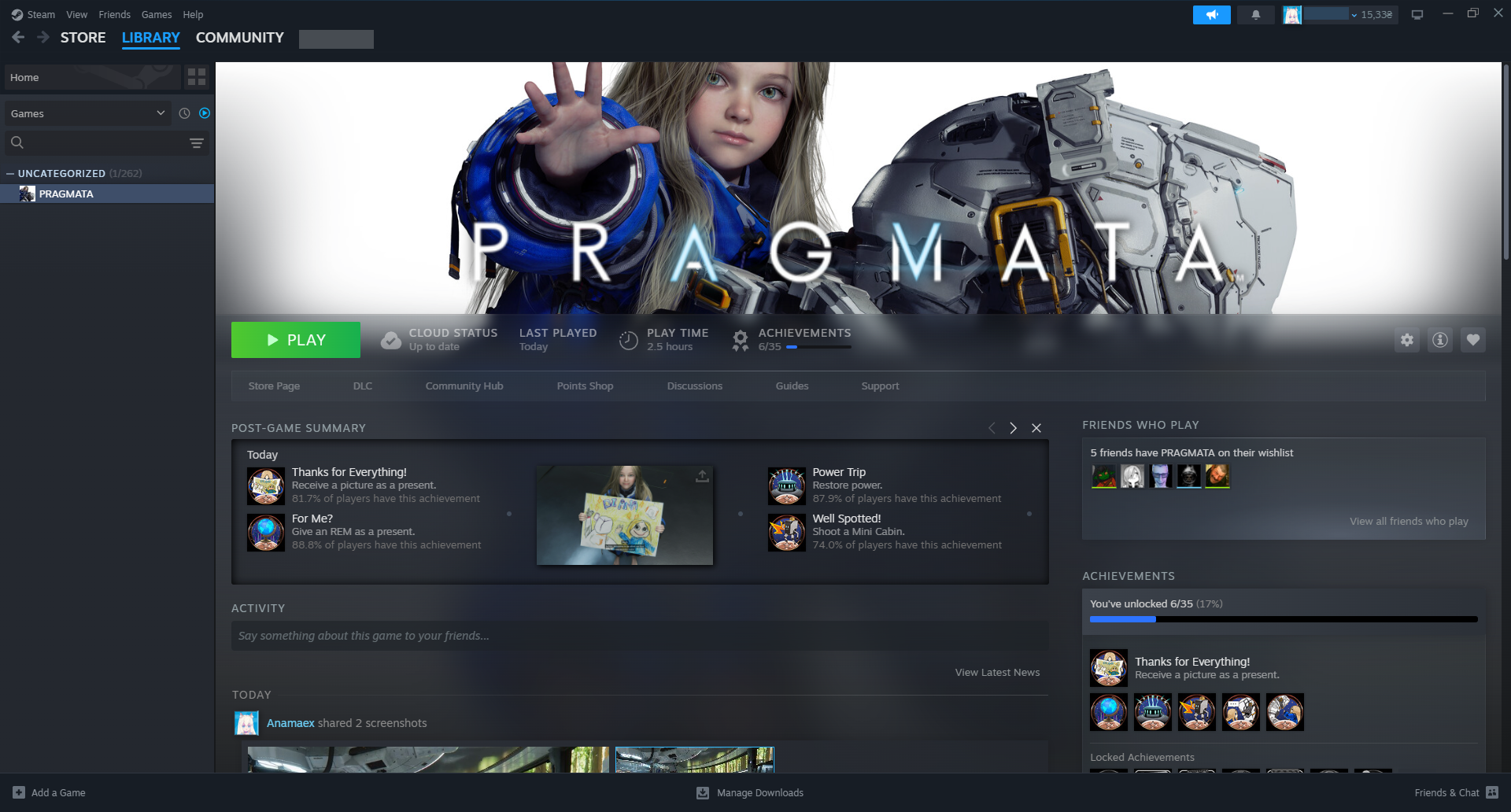Click the search magnifier icon
The image size is (1511, 812).
click(x=17, y=142)
